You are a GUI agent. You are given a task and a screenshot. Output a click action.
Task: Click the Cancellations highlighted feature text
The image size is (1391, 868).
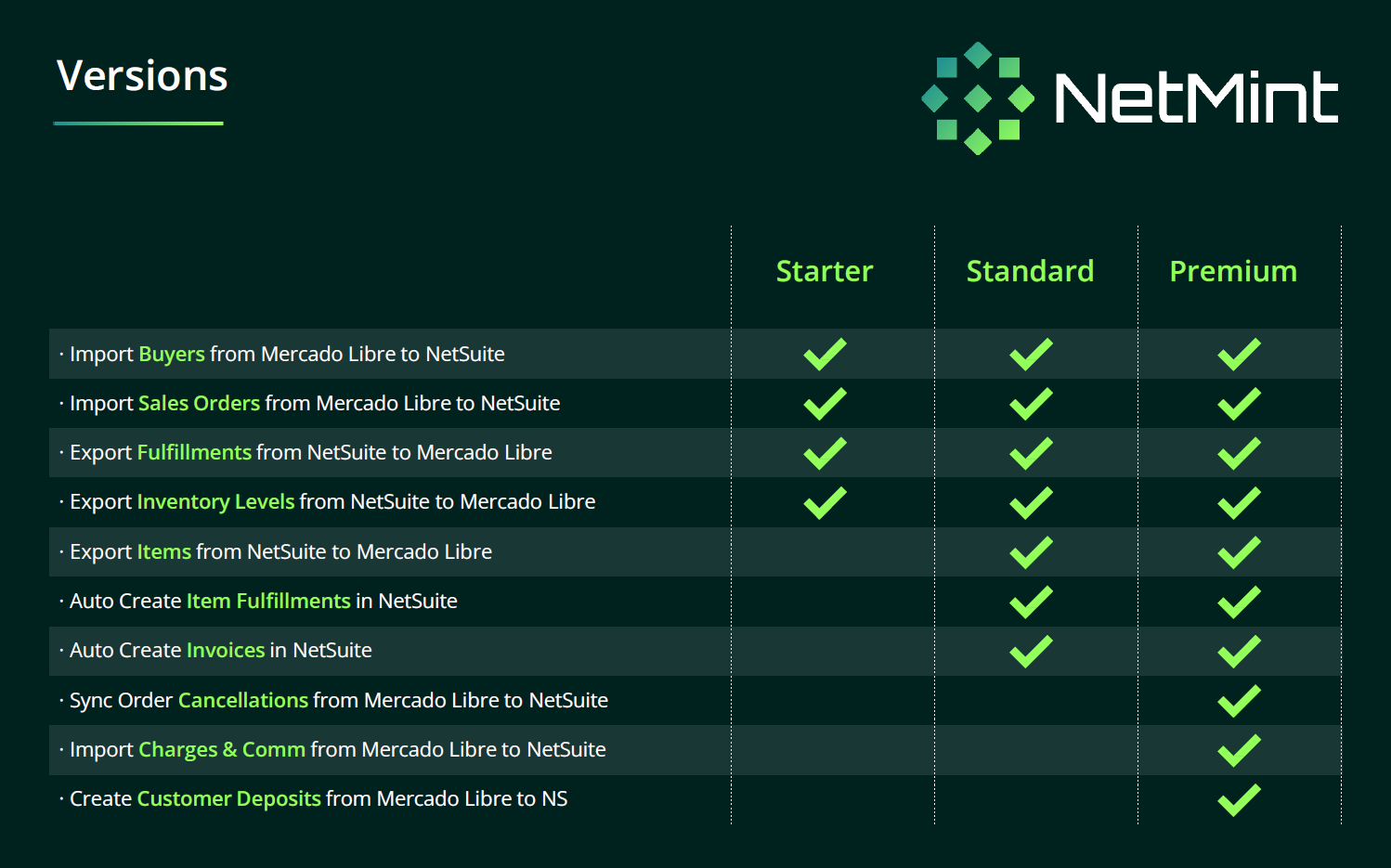coord(243,700)
